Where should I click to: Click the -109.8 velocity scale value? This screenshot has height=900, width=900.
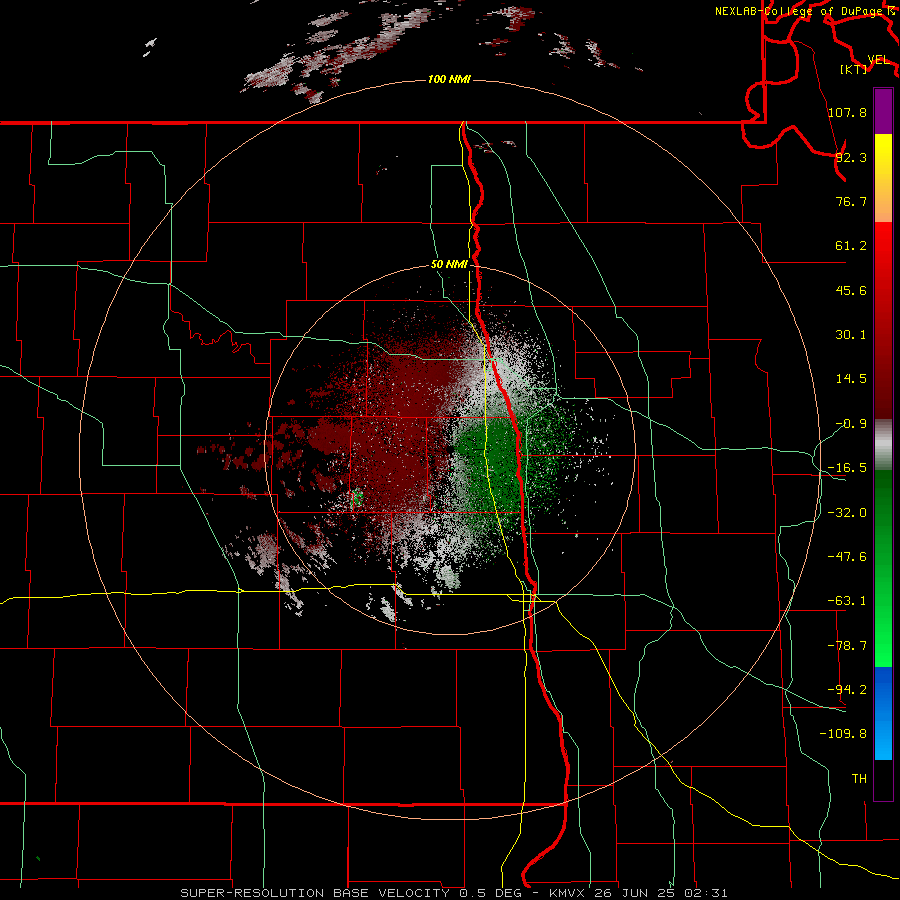click(843, 734)
